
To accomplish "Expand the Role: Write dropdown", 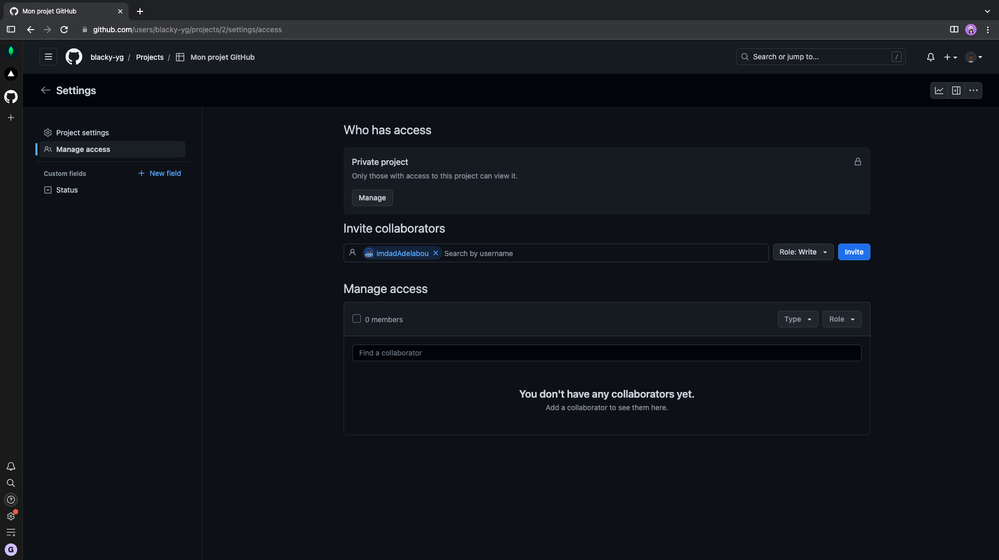I will click(803, 252).
